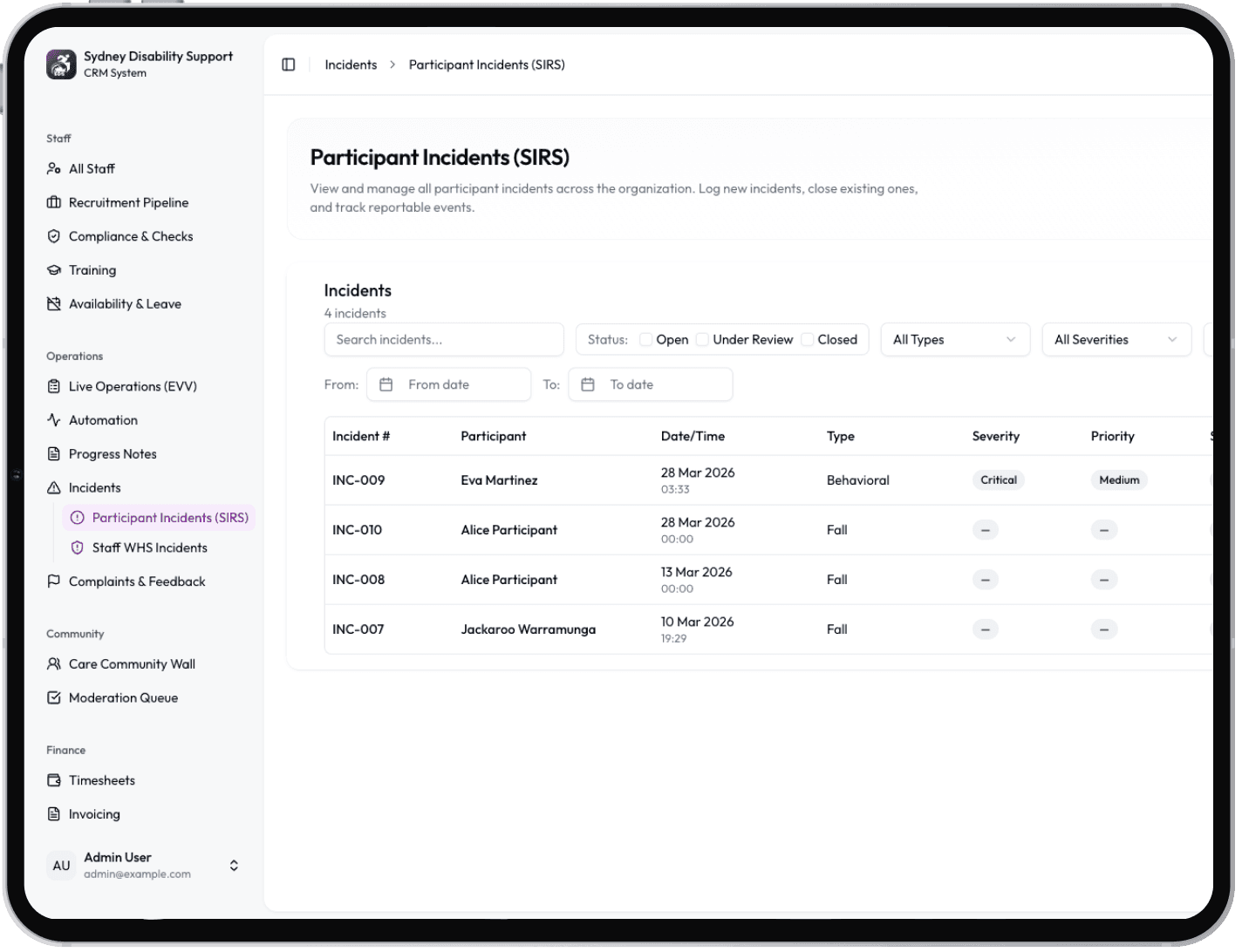
Task: Open incident INC-008 row
Action: (768, 580)
